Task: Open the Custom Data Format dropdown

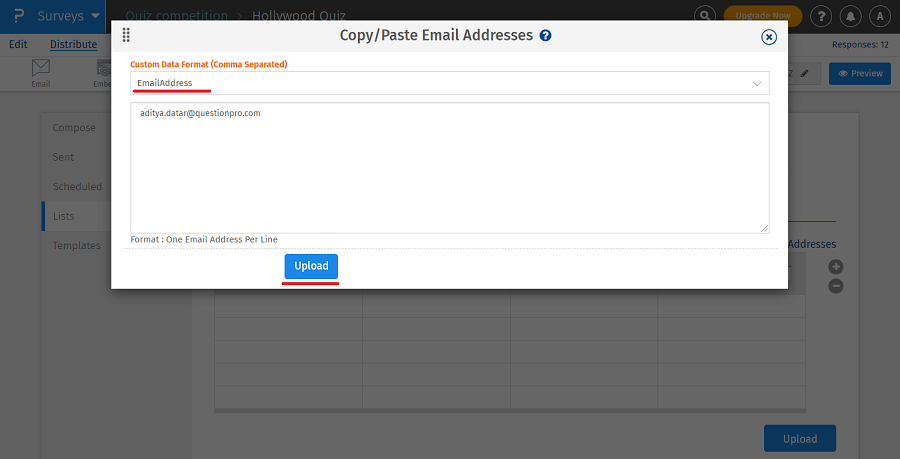Action: (x=449, y=83)
